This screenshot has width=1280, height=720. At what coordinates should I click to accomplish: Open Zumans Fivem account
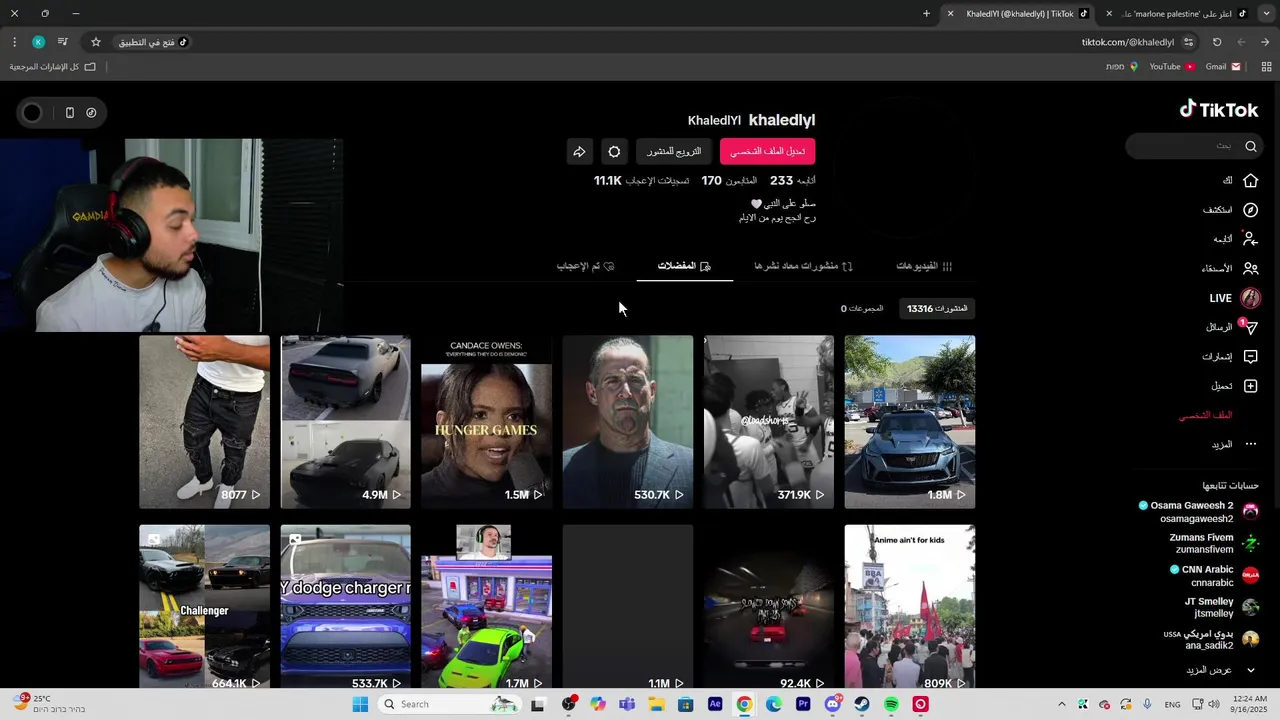[1214, 544]
